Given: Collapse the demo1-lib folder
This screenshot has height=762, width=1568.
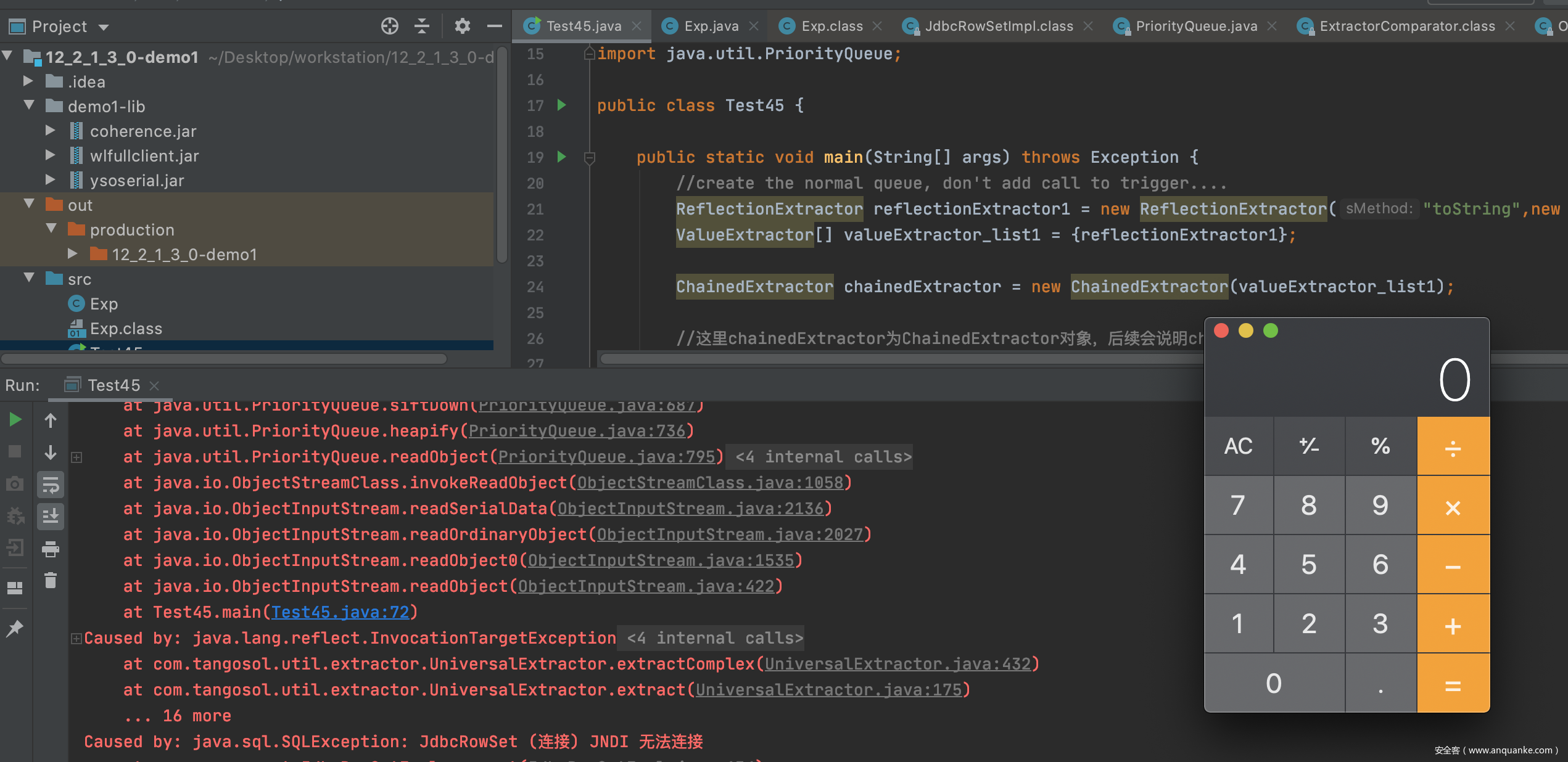Looking at the screenshot, I should coord(29,105).
